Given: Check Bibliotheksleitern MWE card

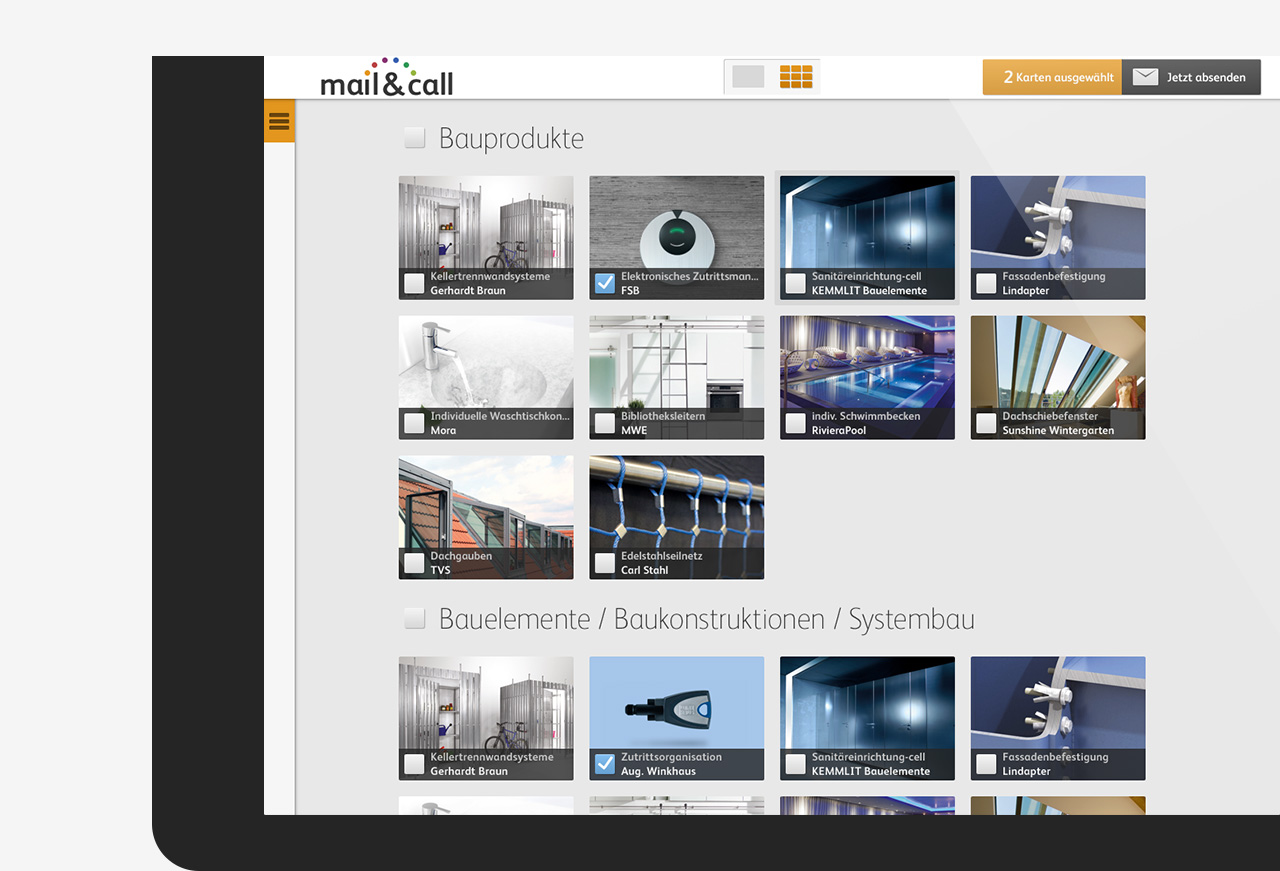Looking at the screenshot, I should tap(605, 423).
